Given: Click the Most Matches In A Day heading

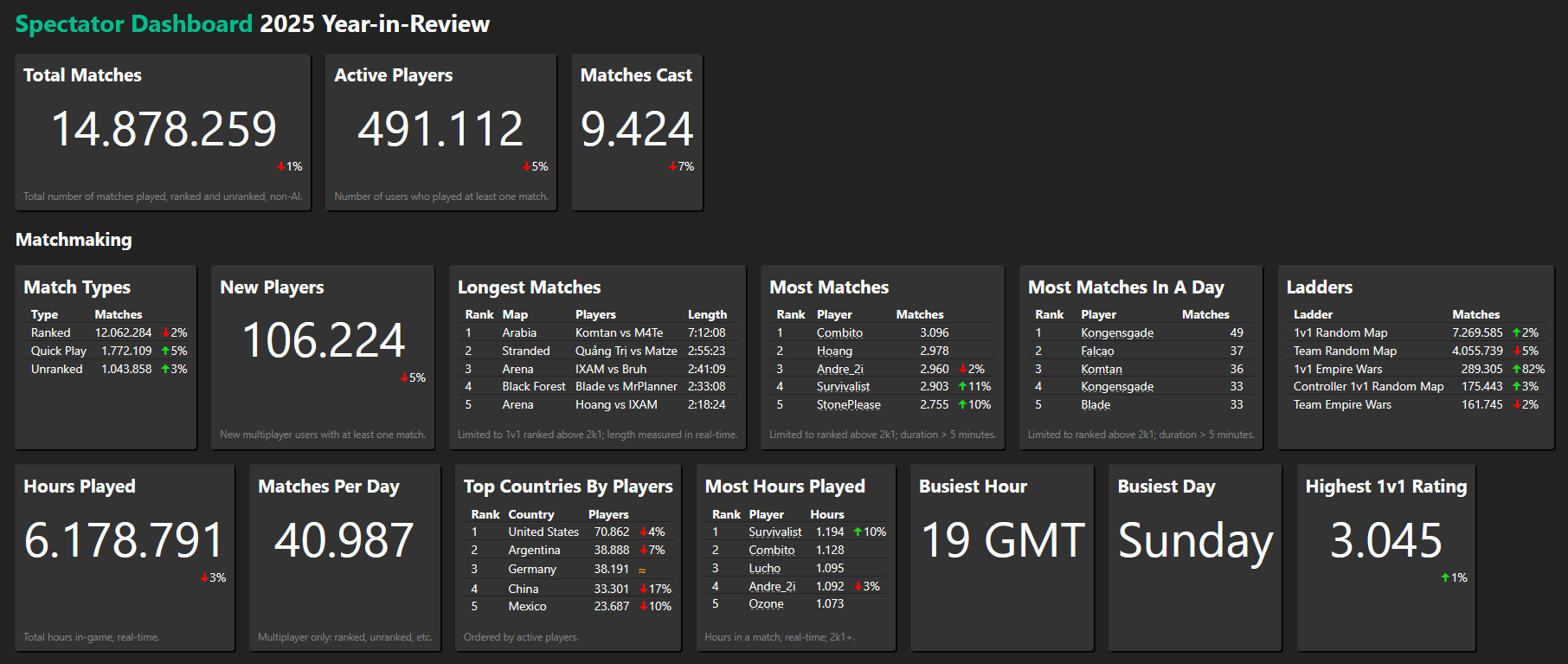Looking at the screenshot, I should coord(1126,287).
